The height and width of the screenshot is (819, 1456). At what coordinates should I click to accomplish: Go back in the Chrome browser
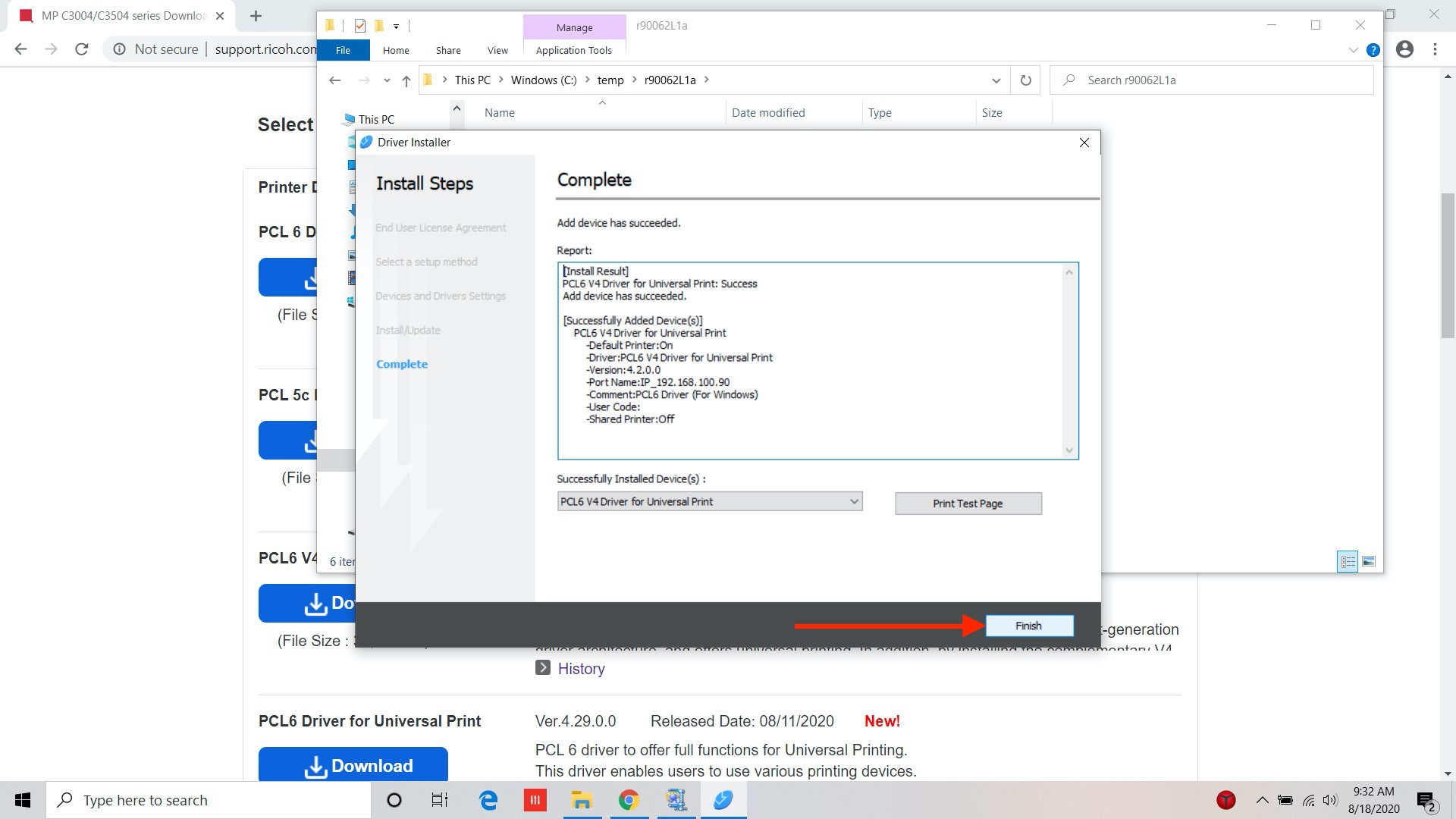(x=20, y=49)
